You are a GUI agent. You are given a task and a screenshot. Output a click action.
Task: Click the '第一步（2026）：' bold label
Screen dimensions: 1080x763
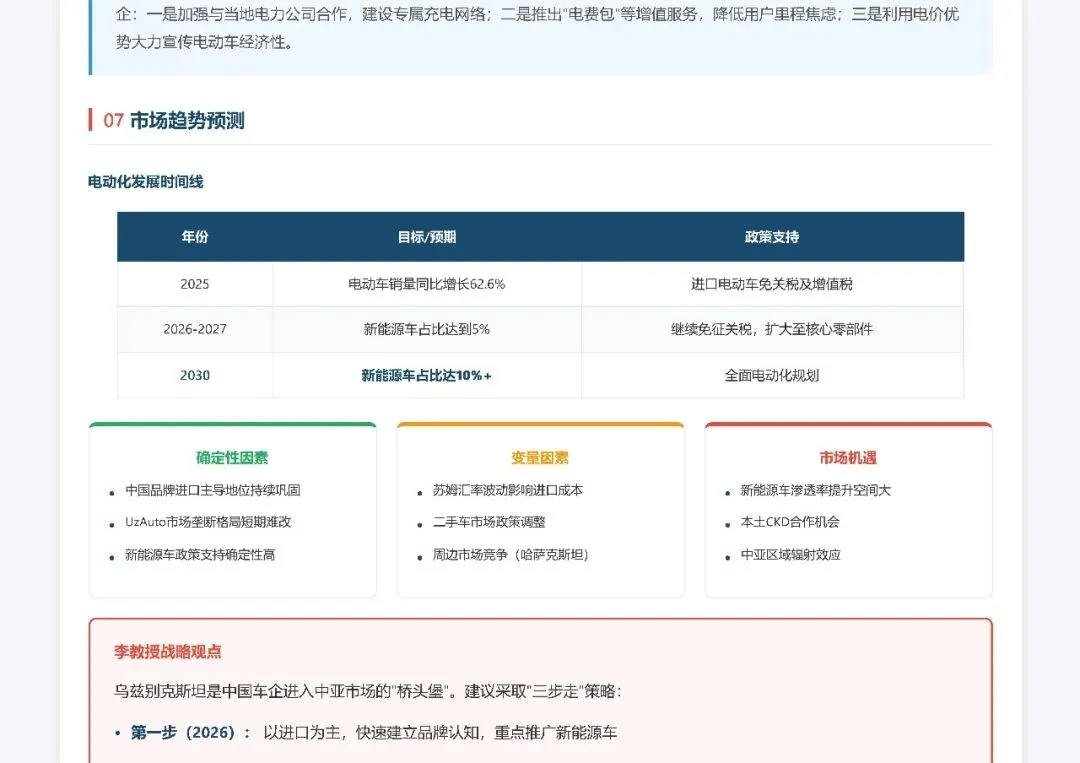pos(191,733)
